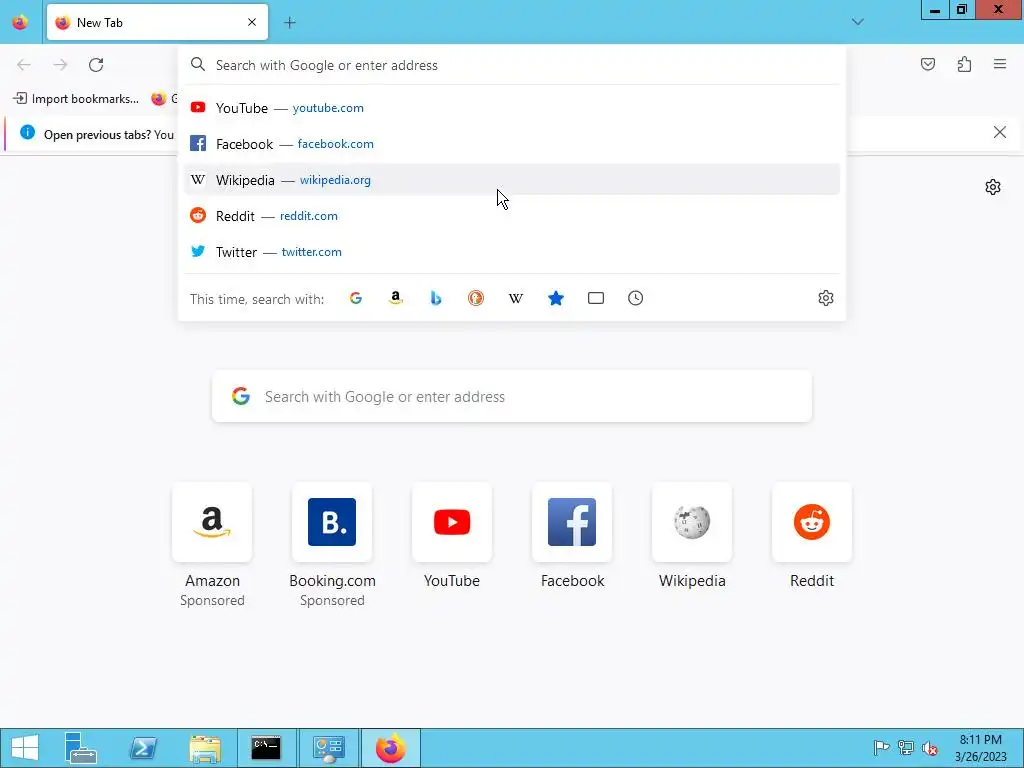The height and width of the screenshot is (768, 1024).
Task: Search this time with Amazon icon
Action: coord(396,298)
